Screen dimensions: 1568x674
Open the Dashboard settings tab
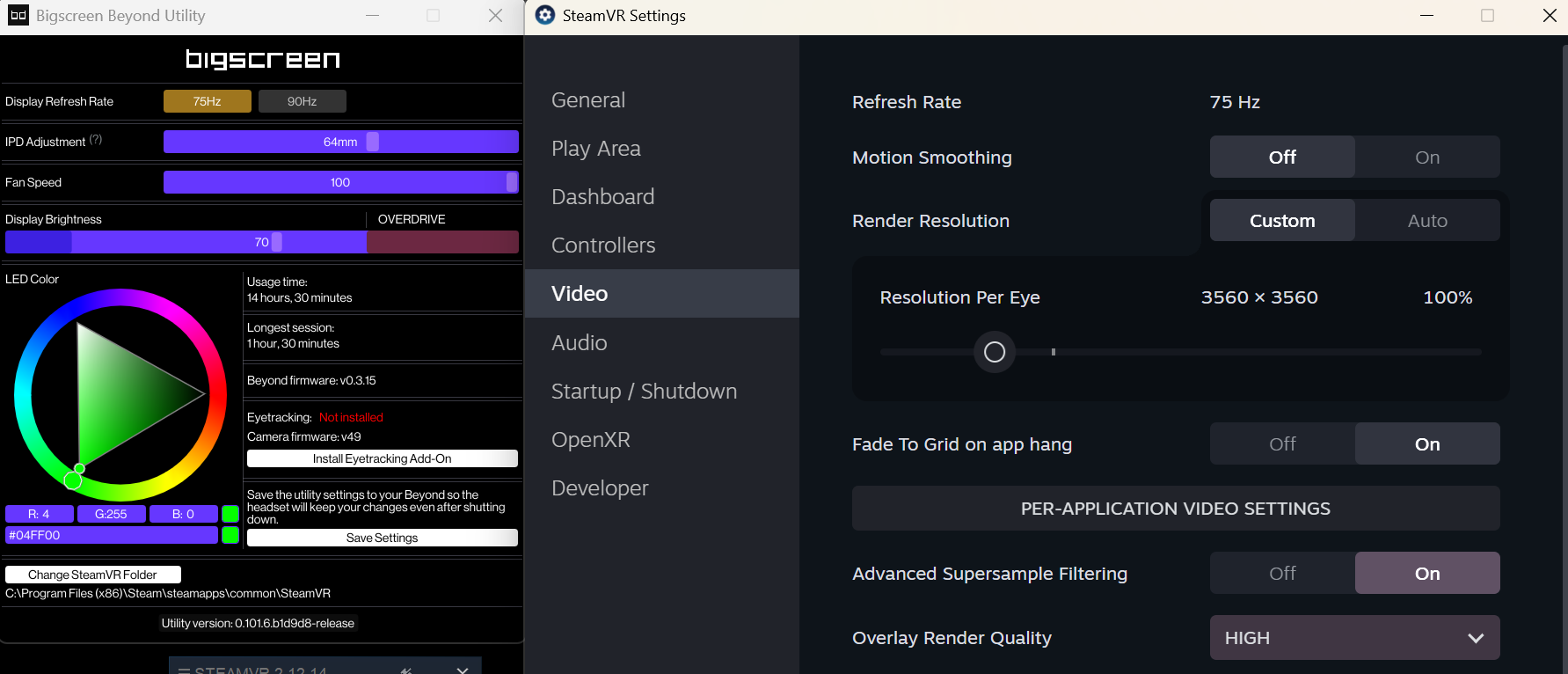point(662,196)
